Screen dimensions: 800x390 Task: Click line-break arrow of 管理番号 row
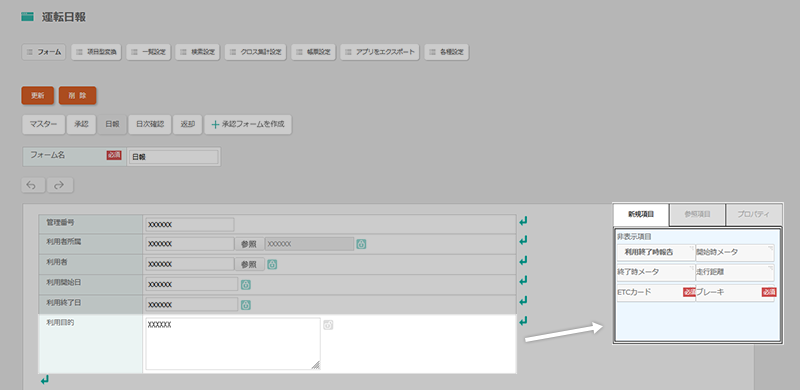click(523, 221)
